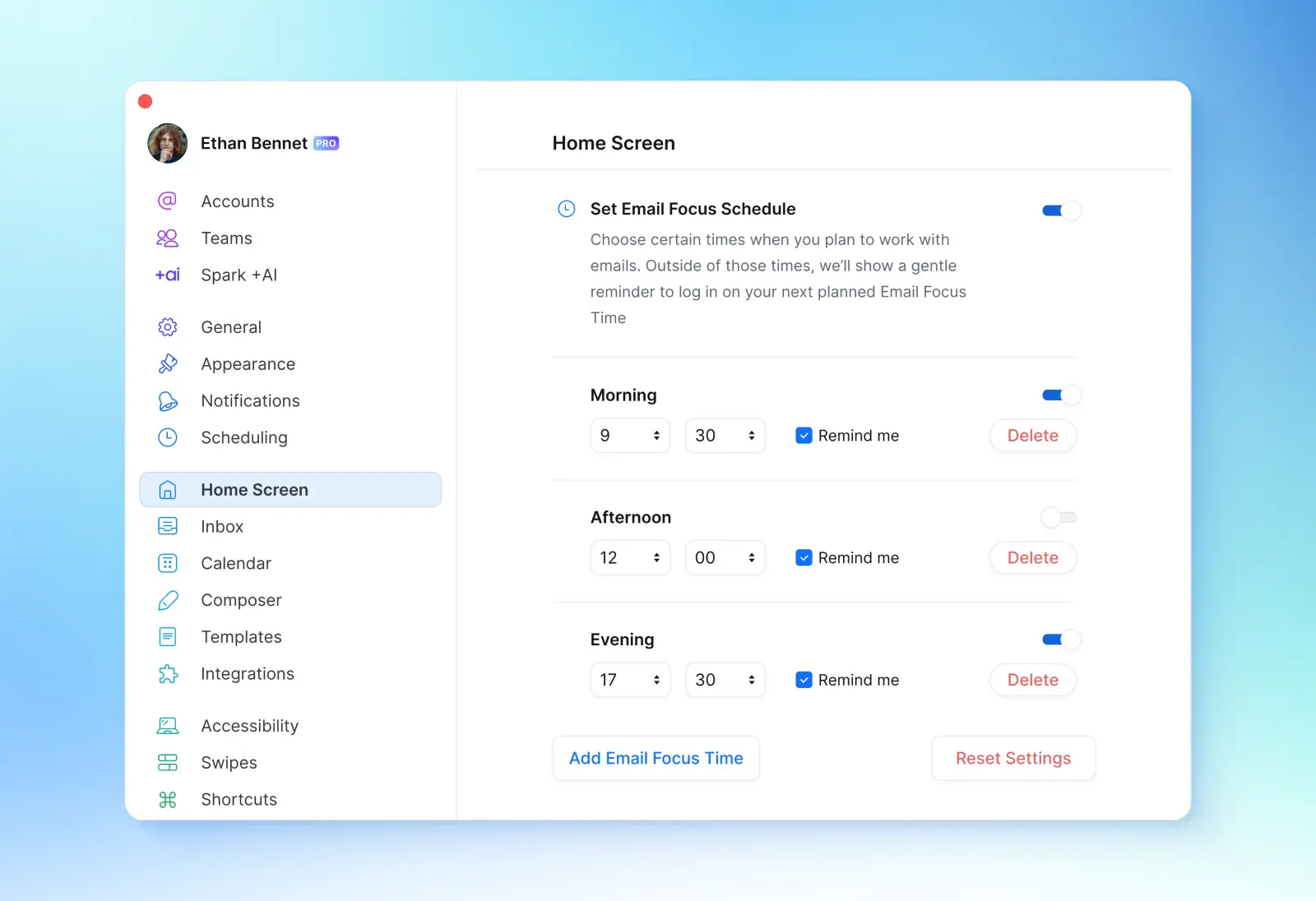Disable the Set Email Focus Schedule toggle
The image size is (1316, 901).
1060,210
